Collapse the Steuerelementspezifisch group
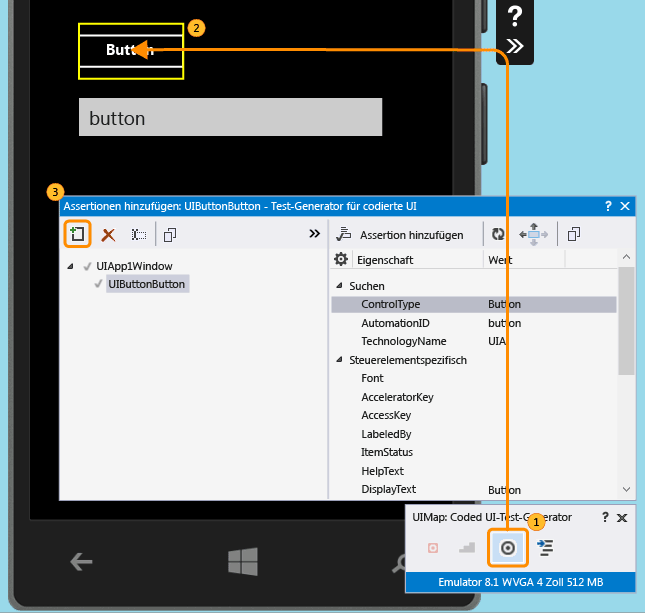 tap(339, 360)
